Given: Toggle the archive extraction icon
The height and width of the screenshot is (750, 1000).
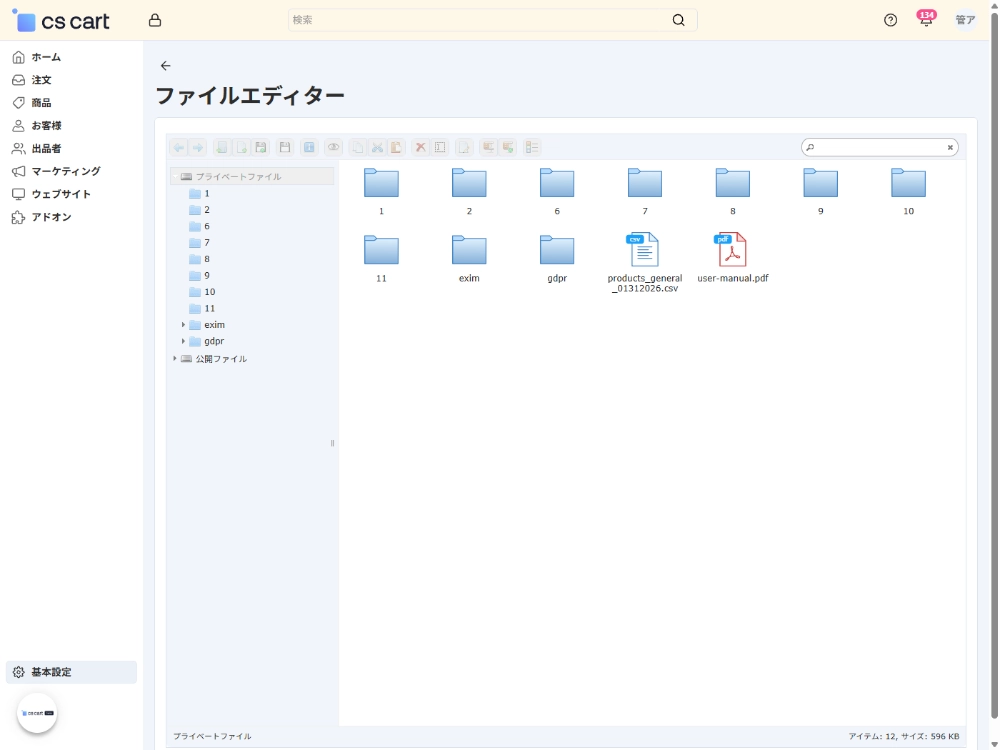Looking at the screenshot, I should (x=486, y=147).
